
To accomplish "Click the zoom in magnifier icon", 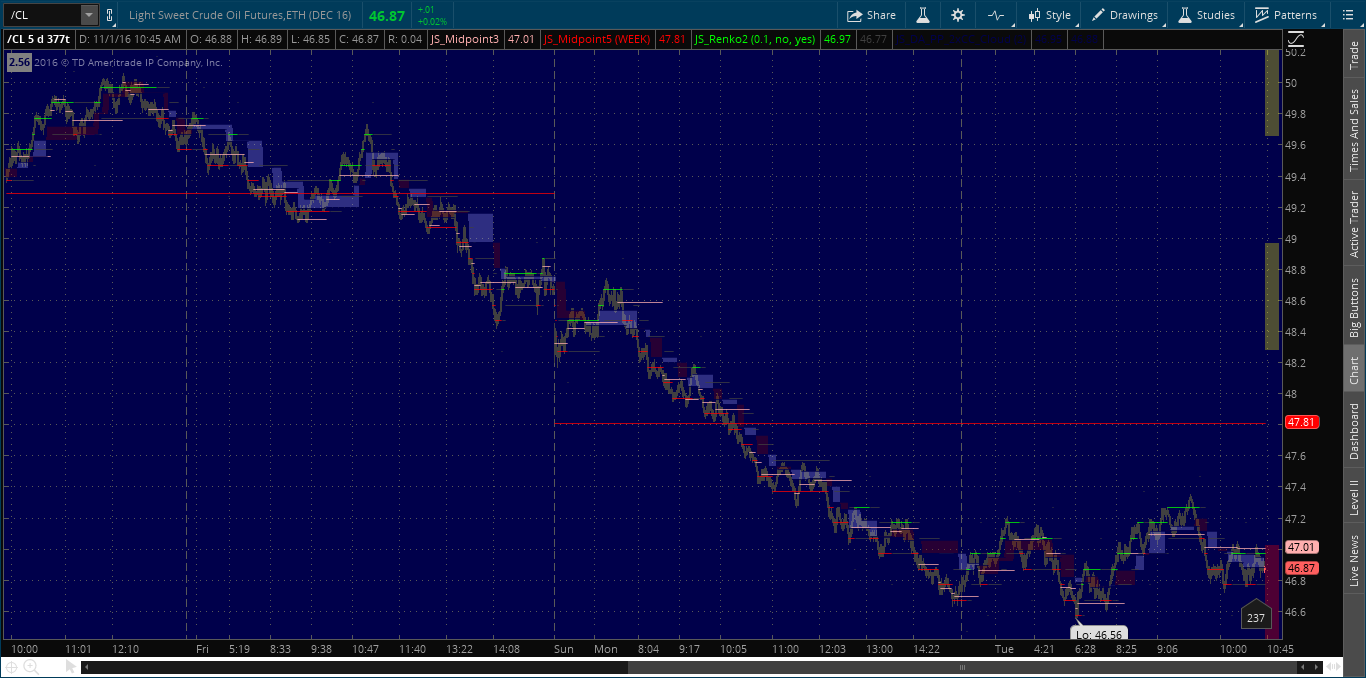I will pyautogui.click(x=30, y=667).
